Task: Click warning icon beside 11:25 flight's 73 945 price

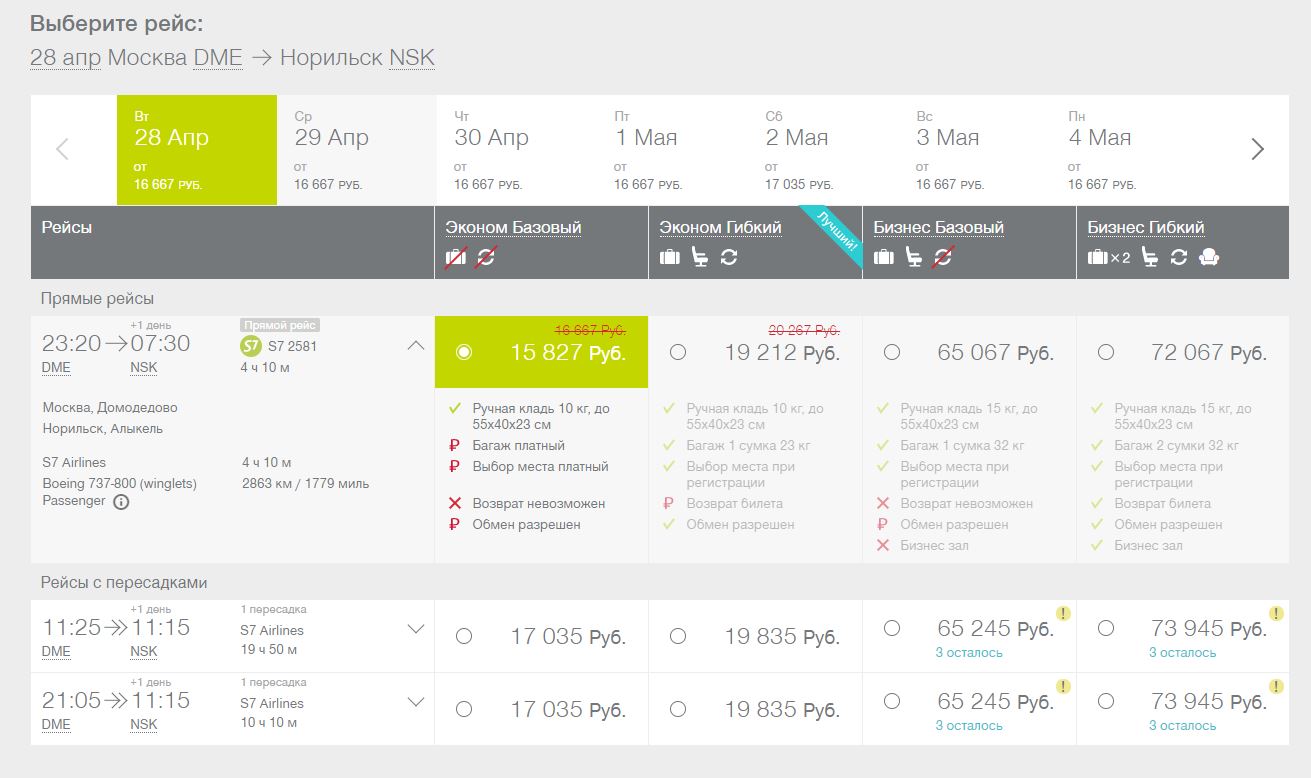Action: tap(1277, 613)
